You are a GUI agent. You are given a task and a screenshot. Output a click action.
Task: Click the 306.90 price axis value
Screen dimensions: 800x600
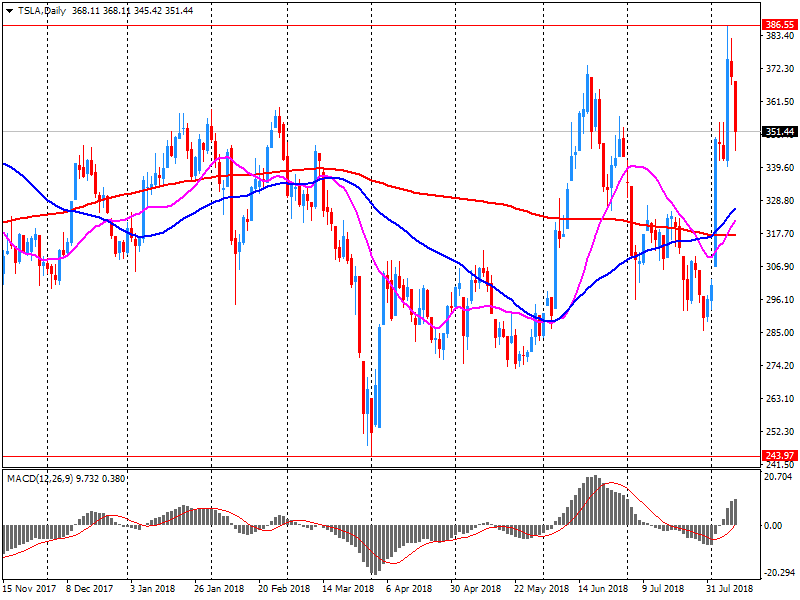tap(780, 266)
